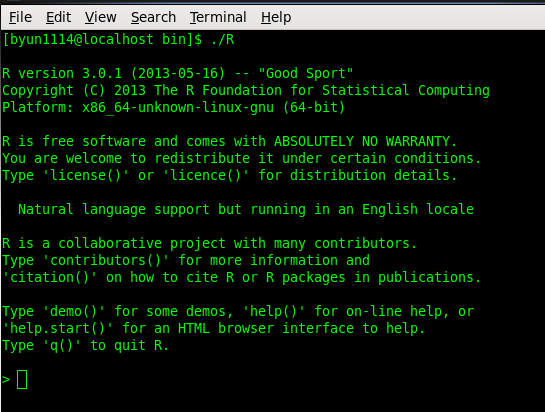
Task: Click the R prompt cursor block
Action: (22, 379)
